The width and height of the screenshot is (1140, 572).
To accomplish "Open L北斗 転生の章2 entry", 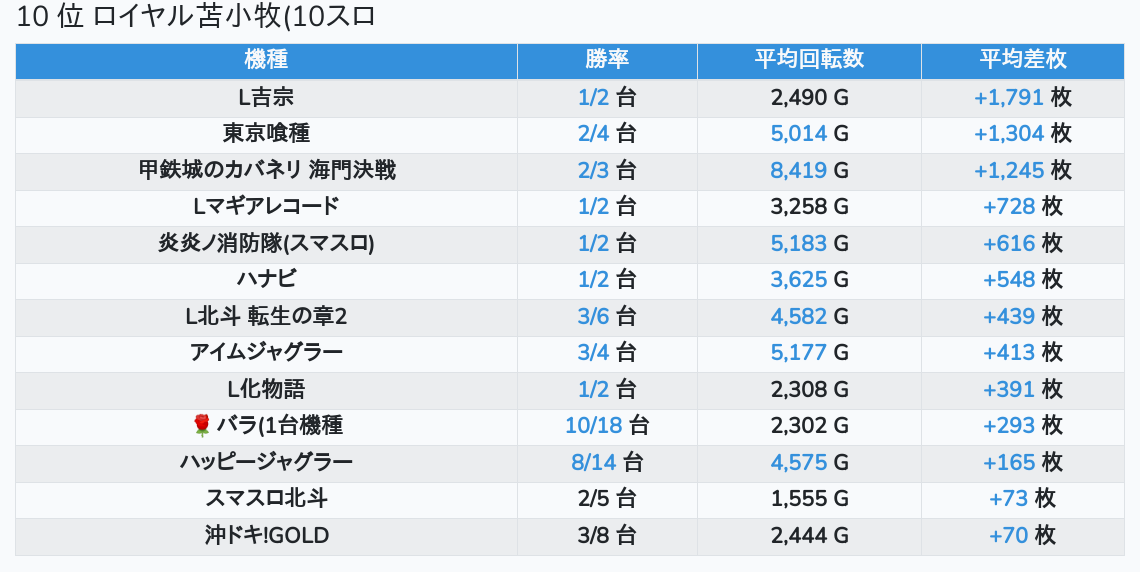I will click(x=266, y=317).
